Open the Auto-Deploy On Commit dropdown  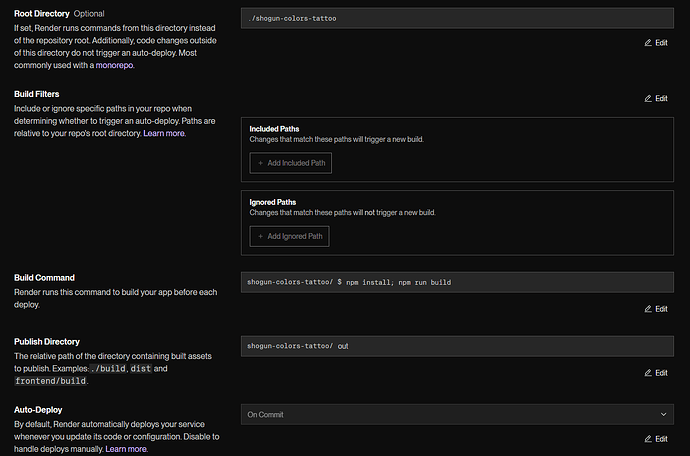point(457,415)
